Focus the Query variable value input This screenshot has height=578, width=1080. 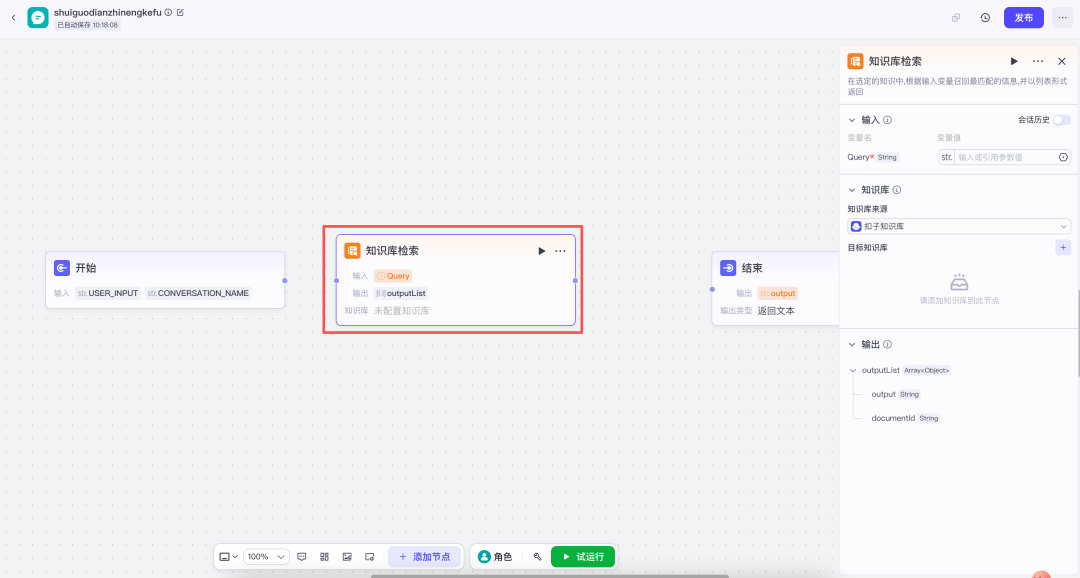[1006, 157]
